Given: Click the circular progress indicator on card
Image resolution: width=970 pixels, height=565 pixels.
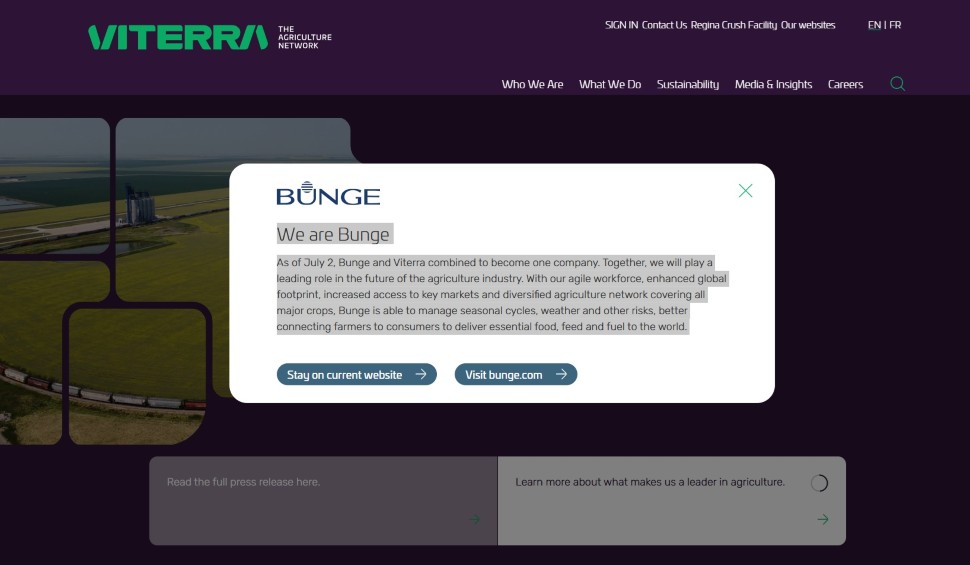Looking at the screenshot, I should pyautogui.click(x=819, y=483).
